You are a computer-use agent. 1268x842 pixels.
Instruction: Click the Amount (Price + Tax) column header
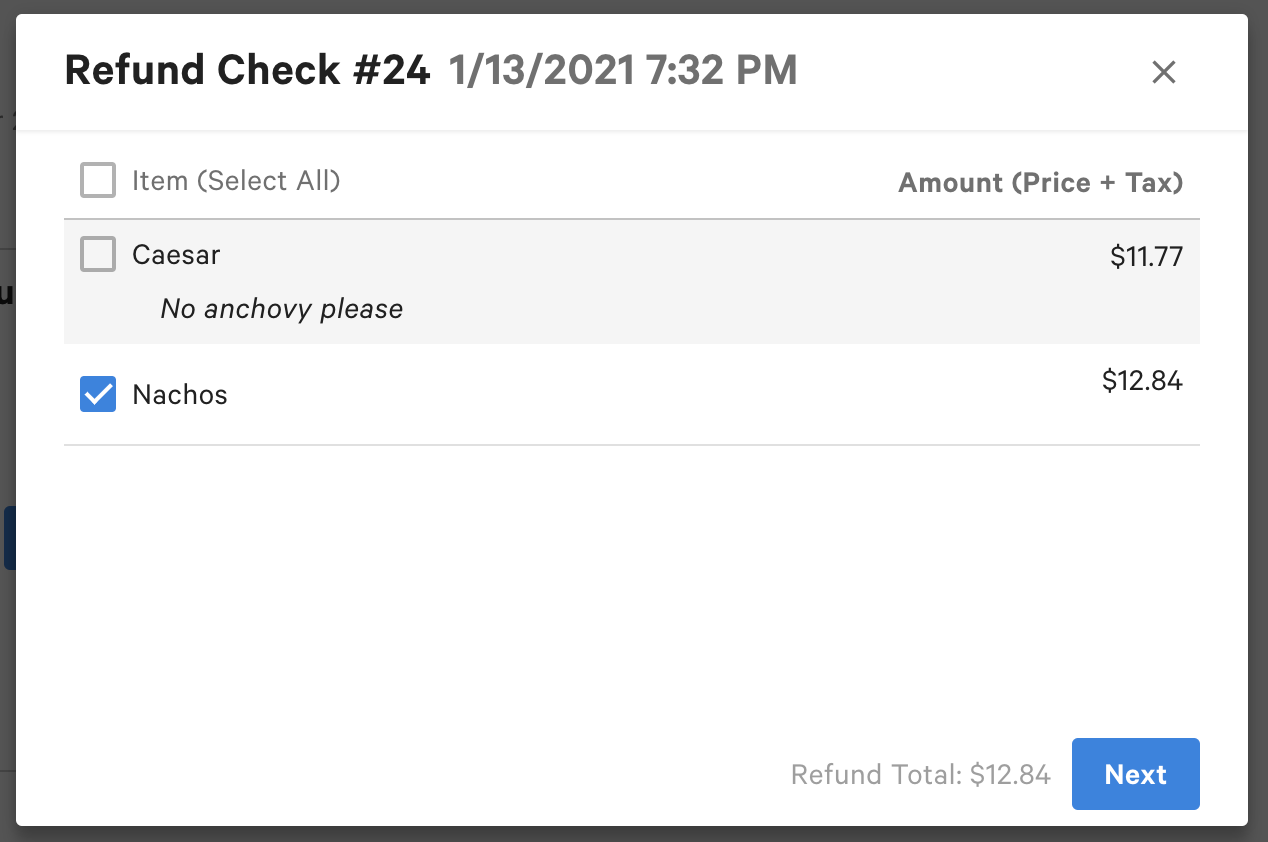tap(1040, 182)
